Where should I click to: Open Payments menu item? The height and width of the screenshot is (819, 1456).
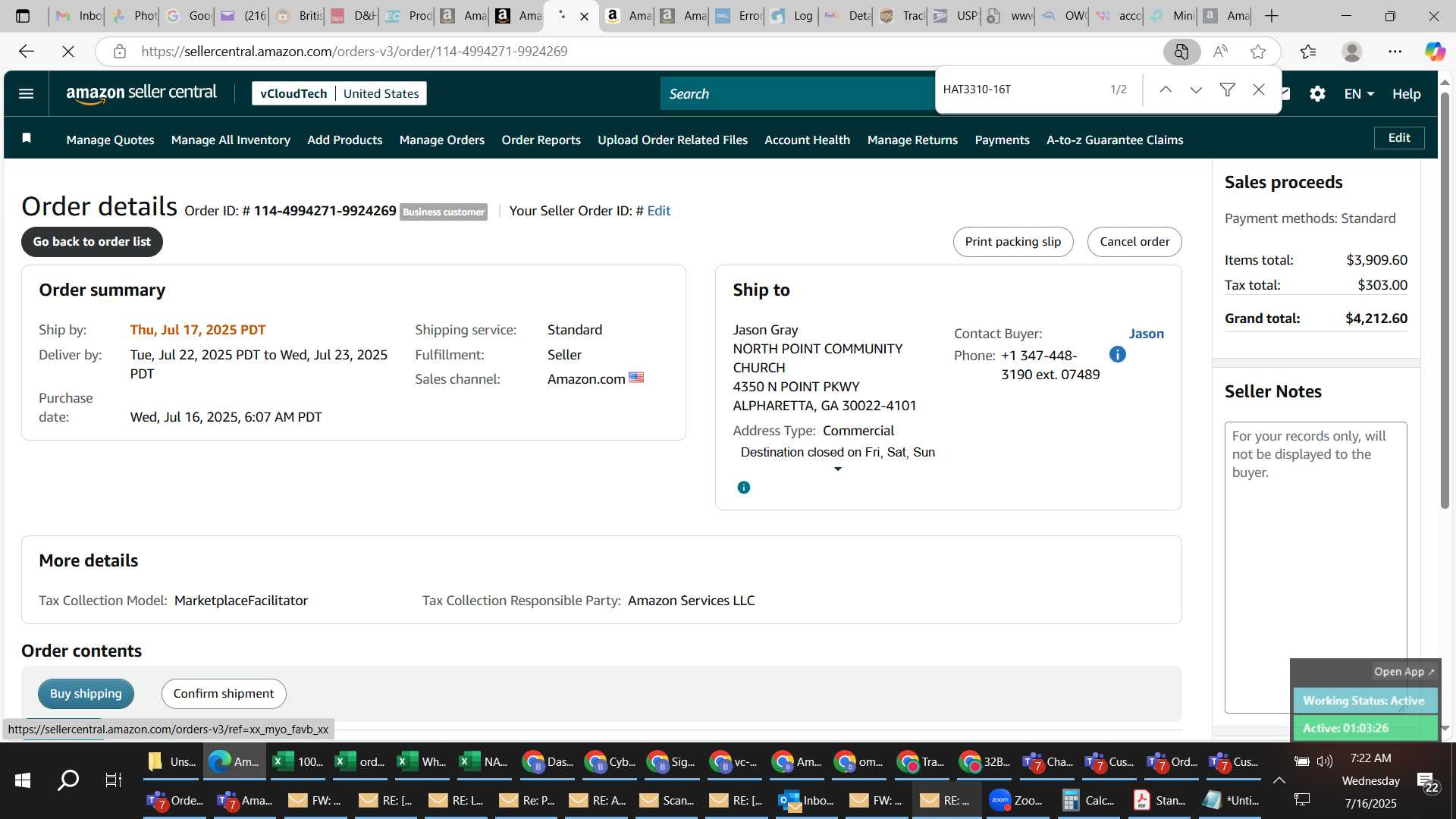[1002, 140]
